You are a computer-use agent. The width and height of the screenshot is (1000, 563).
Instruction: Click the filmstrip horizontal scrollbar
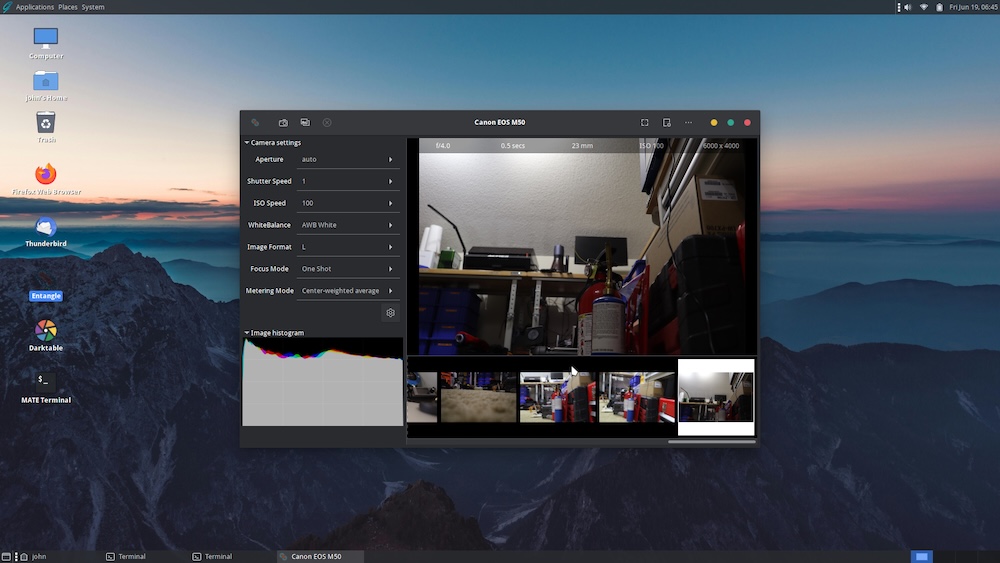tap(712, 441)
